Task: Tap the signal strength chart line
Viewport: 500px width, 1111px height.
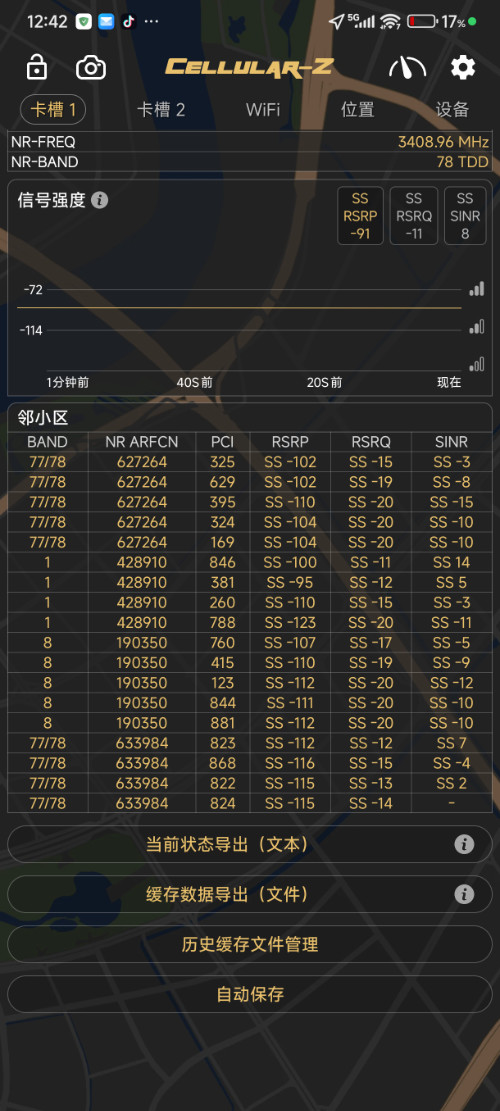Action: (x=239, y=308)
